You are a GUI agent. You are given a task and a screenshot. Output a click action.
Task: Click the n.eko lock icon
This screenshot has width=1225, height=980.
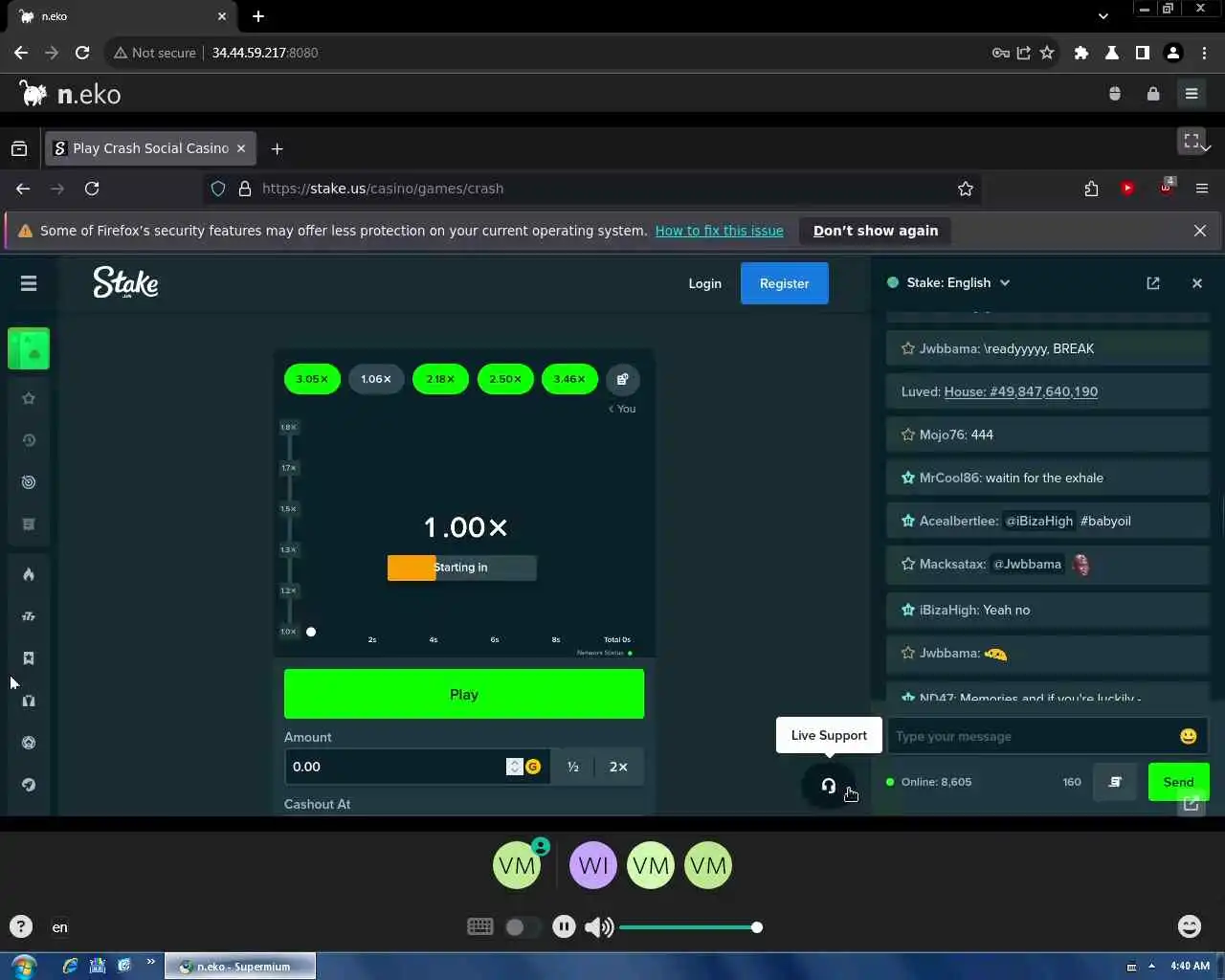click(x=1153, y=94)
